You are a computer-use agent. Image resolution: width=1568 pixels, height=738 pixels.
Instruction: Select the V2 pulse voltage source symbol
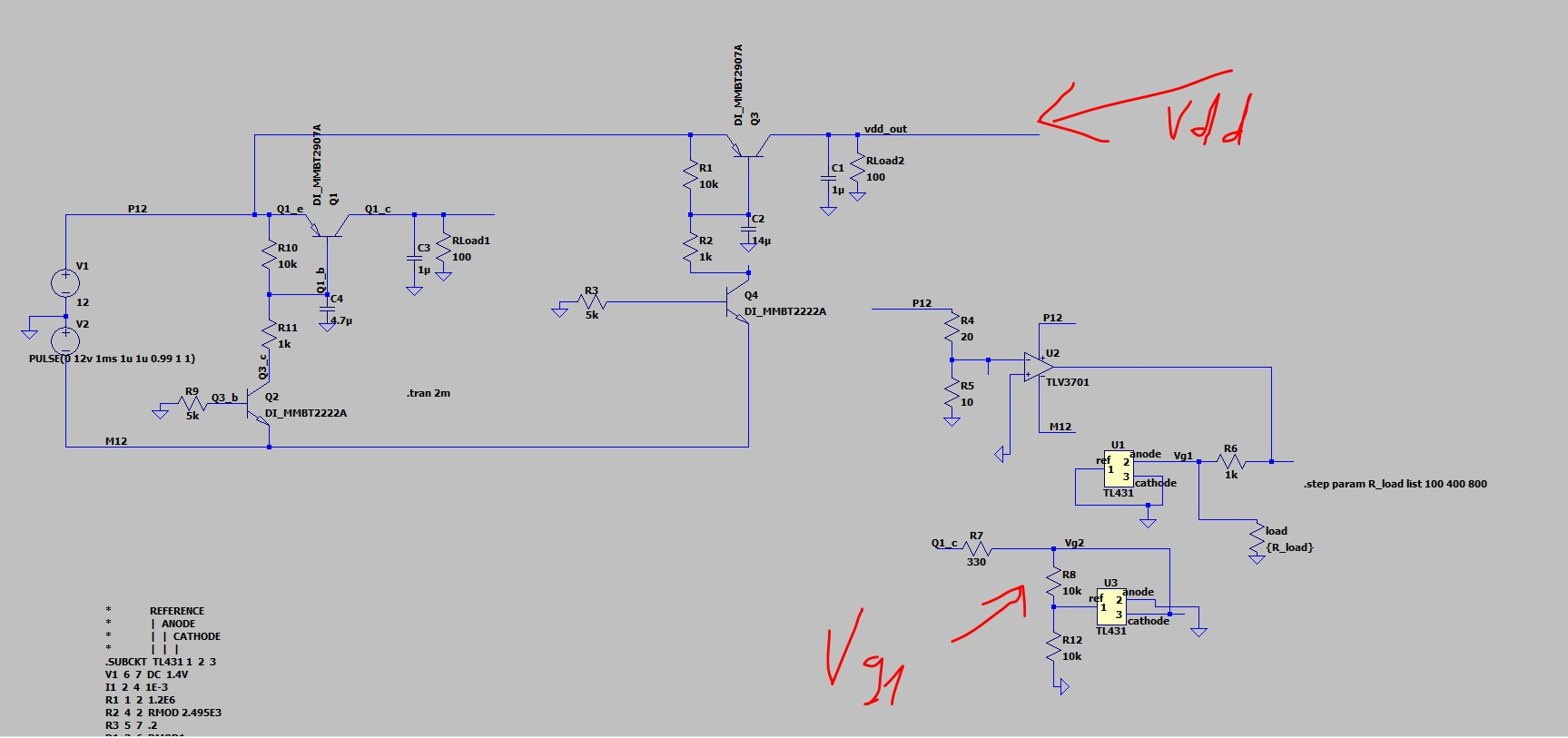65,341
